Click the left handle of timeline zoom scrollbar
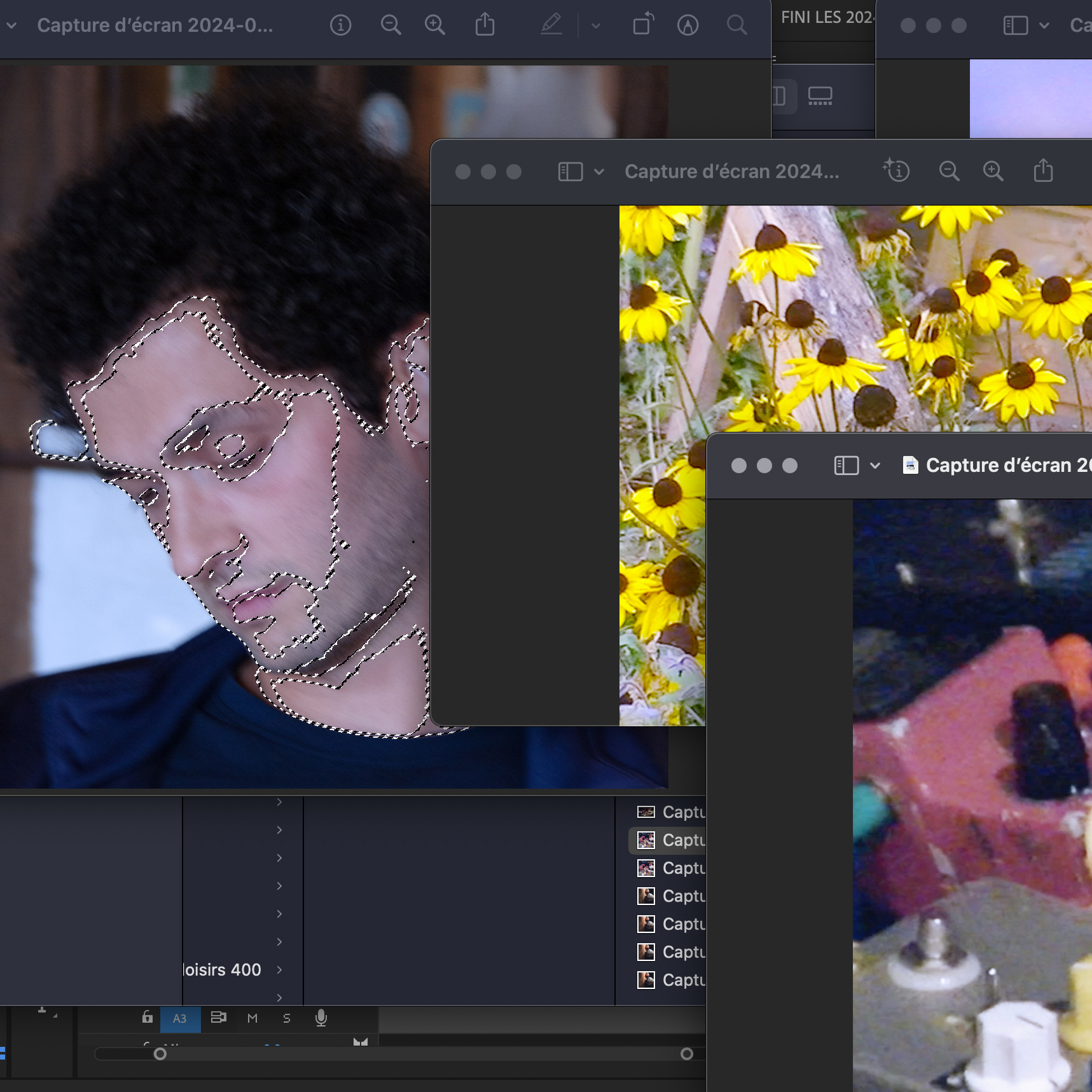This screenshot has width=1092, height=1092. (x=160, y=1054)
